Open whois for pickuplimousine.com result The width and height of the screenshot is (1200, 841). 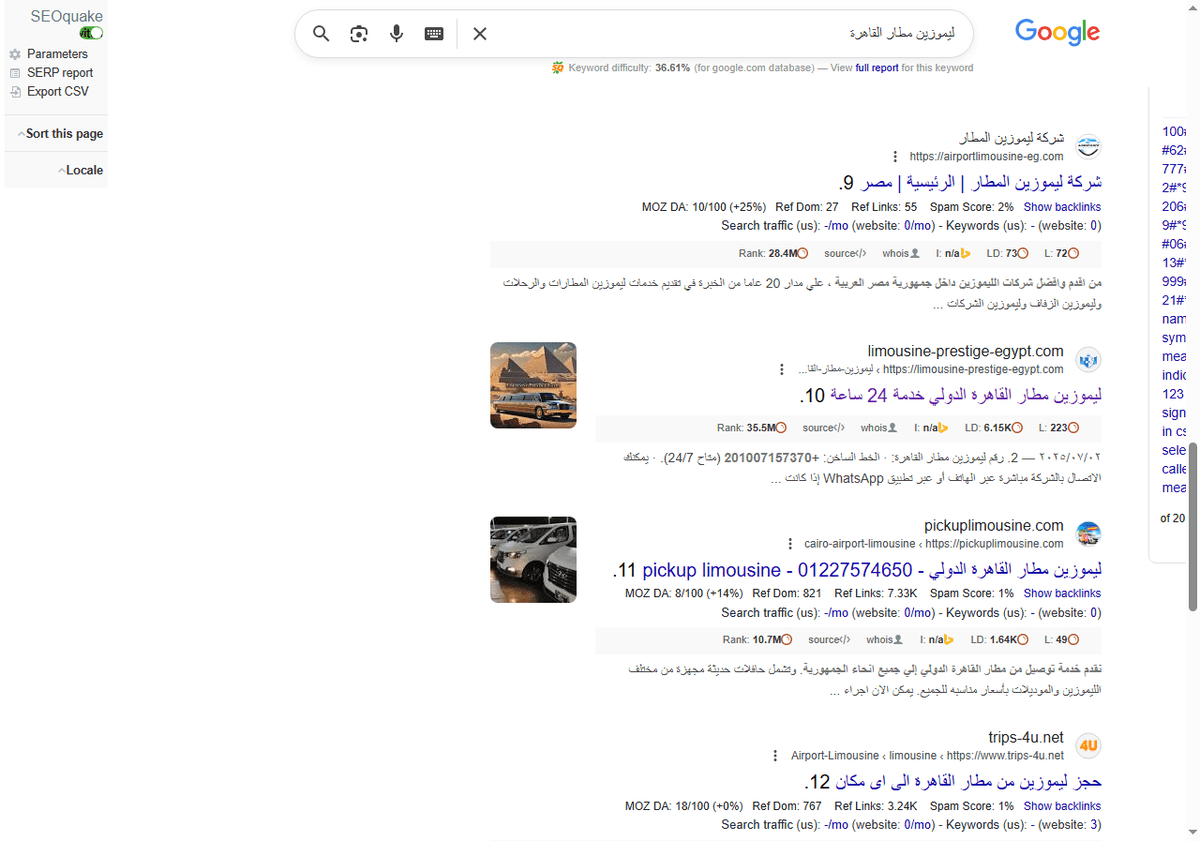tap(885, 640)
